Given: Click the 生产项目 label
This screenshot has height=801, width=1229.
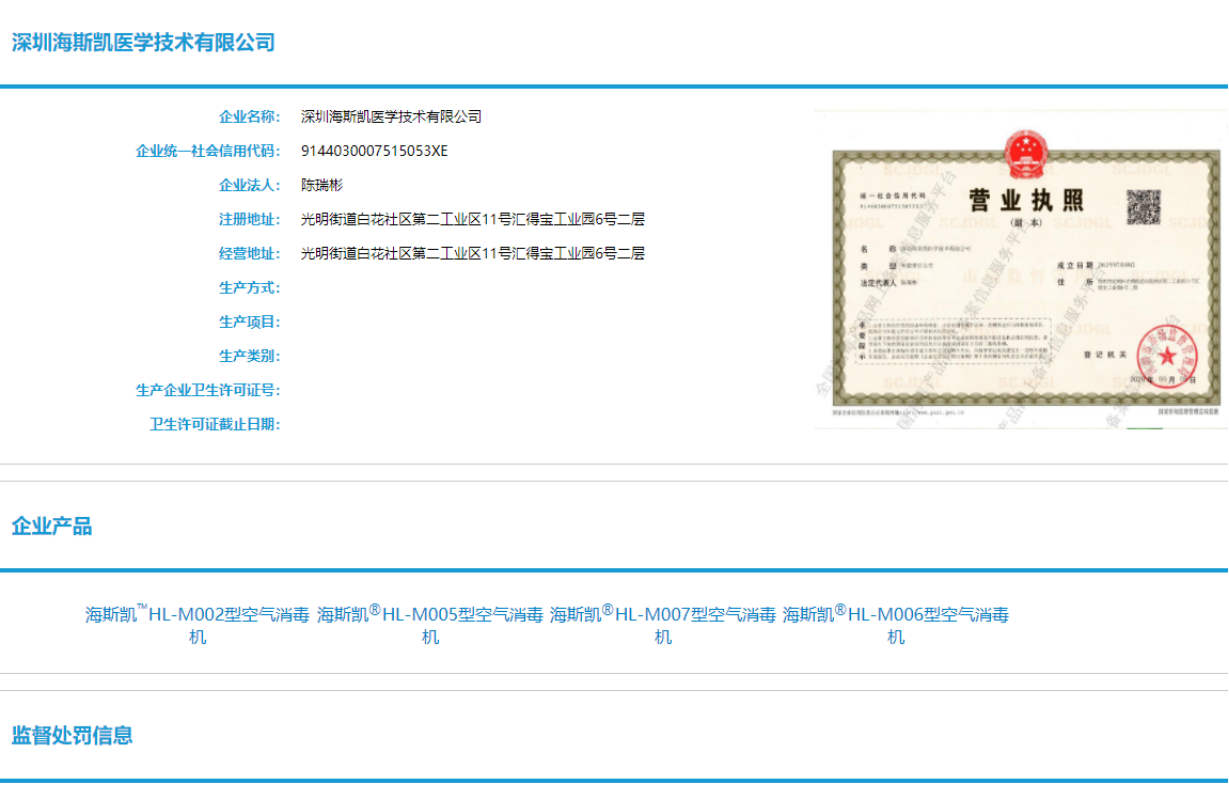Looking at the screenshot, I should click(x=250, y=321).
